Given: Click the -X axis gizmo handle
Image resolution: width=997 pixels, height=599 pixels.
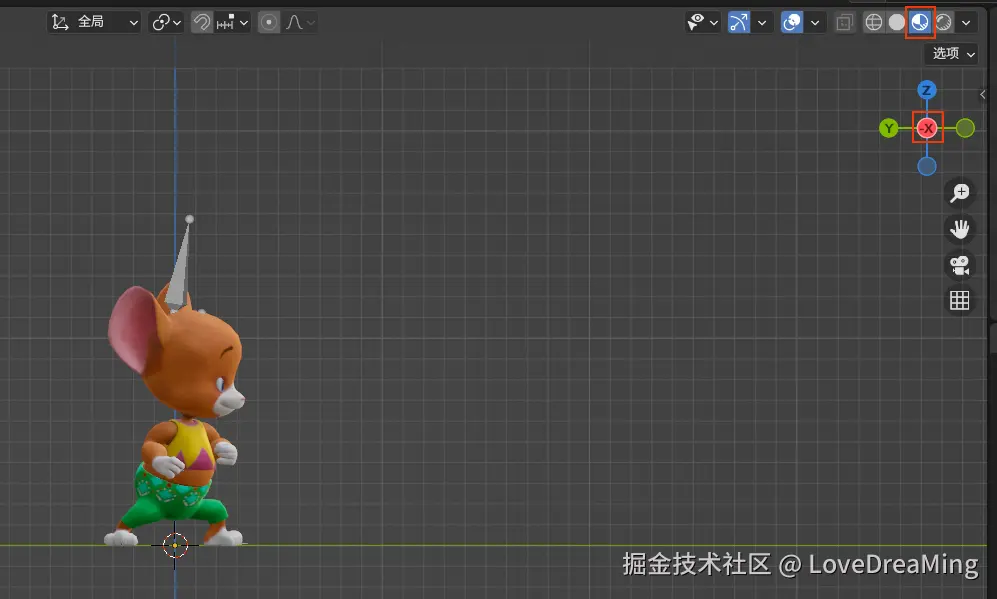Looking at the screenshot, I should (927, 128).
